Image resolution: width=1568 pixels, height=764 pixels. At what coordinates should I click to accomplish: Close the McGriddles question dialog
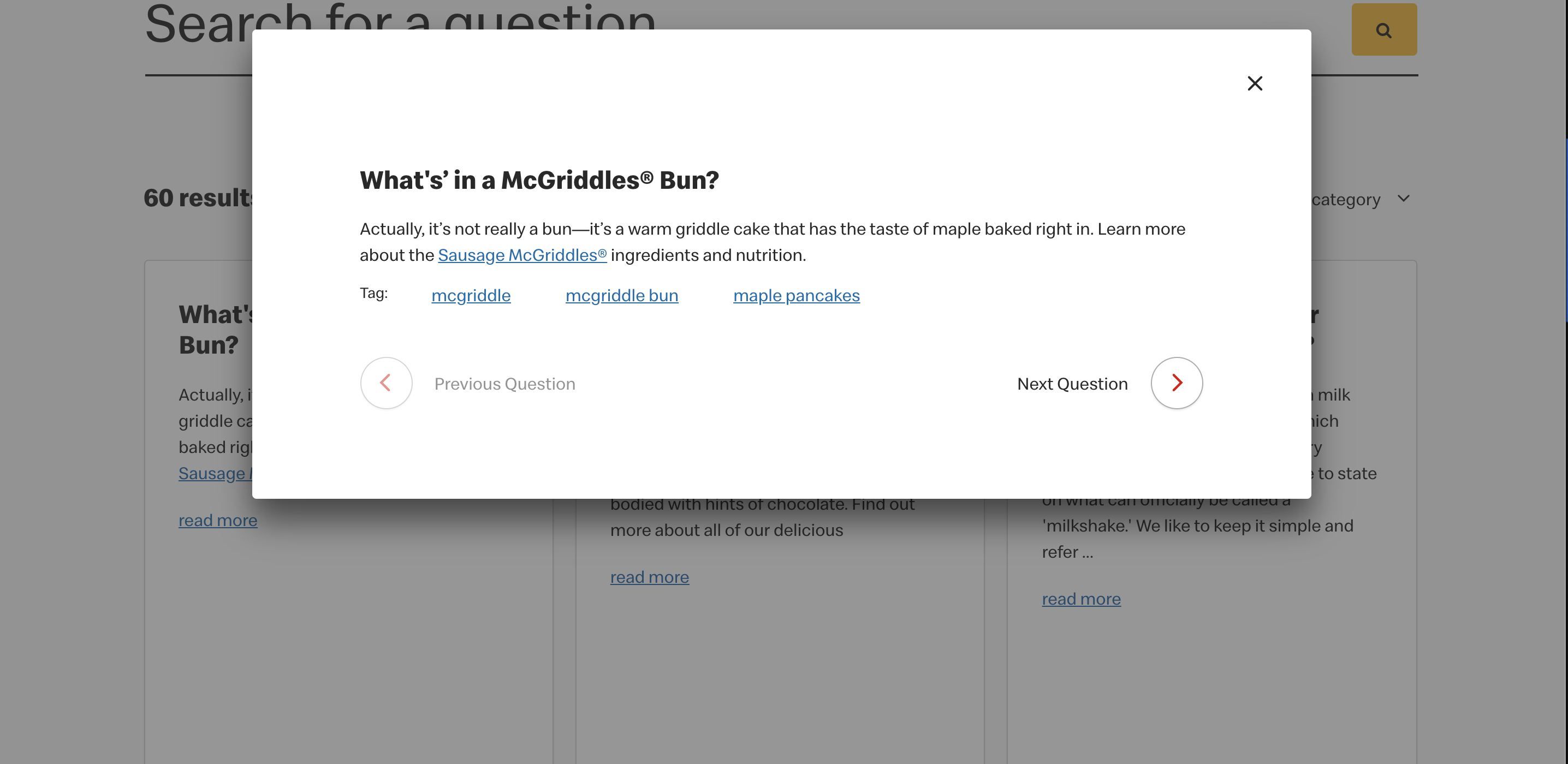pos(1255,83)
